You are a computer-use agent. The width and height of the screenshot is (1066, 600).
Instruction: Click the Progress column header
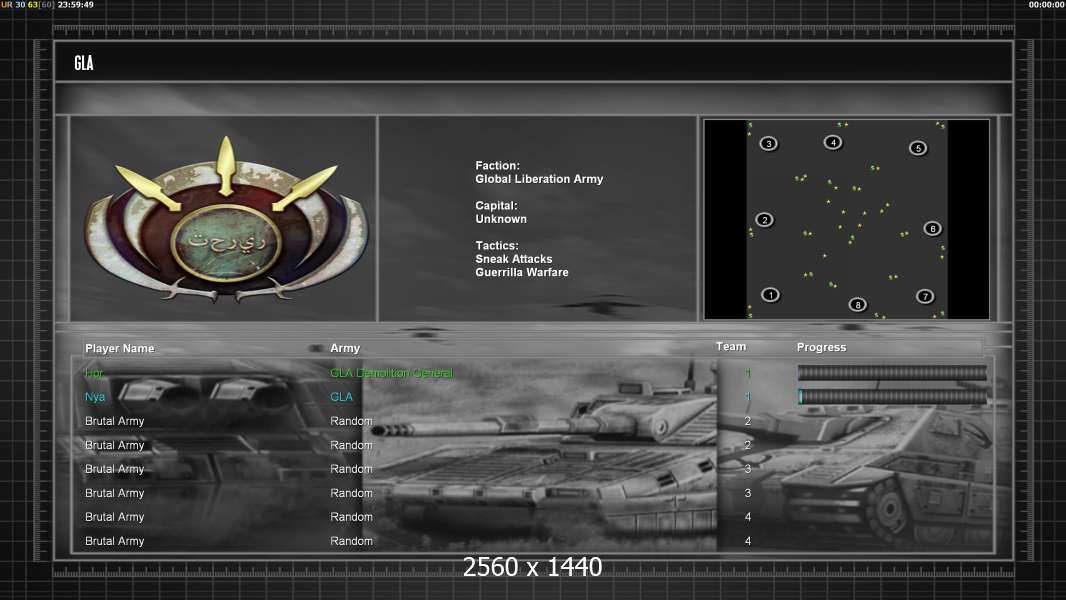coord(821,347)
